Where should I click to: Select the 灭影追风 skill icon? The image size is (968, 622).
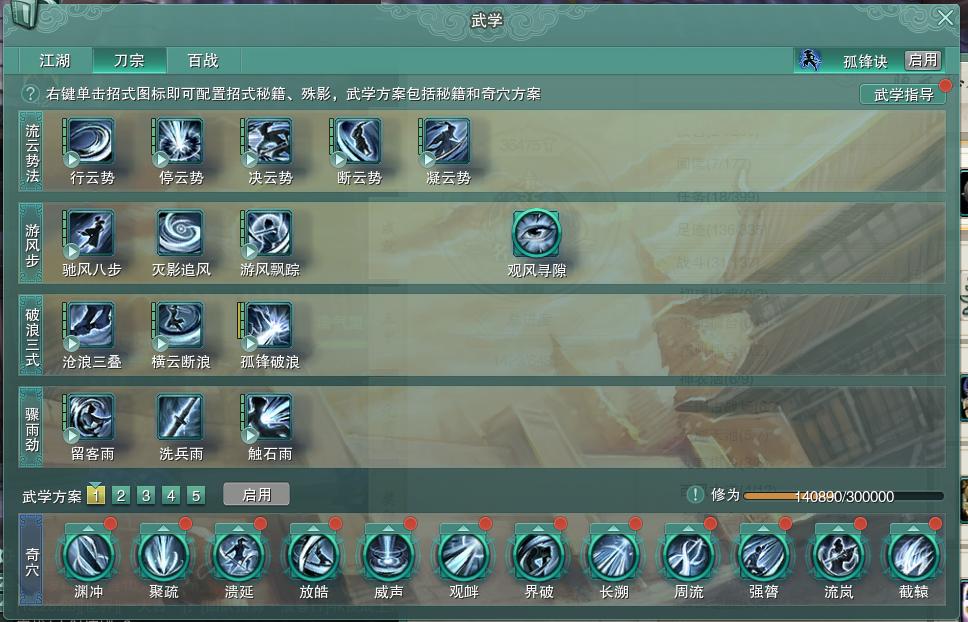pos(180,233)
